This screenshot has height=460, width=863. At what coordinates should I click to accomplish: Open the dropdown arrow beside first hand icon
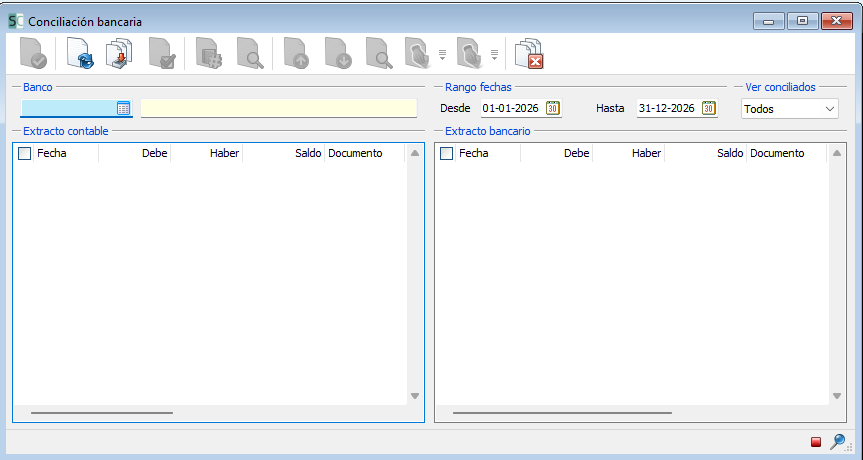click(442, 54)
